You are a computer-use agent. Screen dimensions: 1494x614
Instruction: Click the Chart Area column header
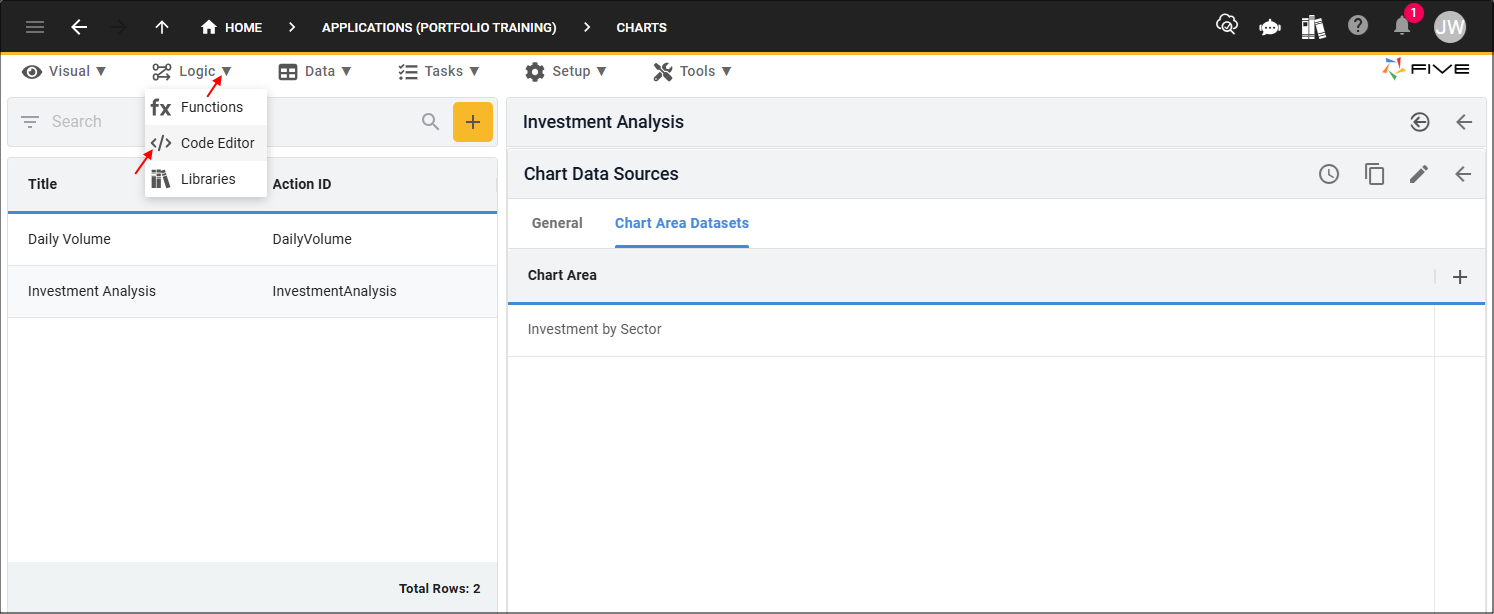click(562, 275)
